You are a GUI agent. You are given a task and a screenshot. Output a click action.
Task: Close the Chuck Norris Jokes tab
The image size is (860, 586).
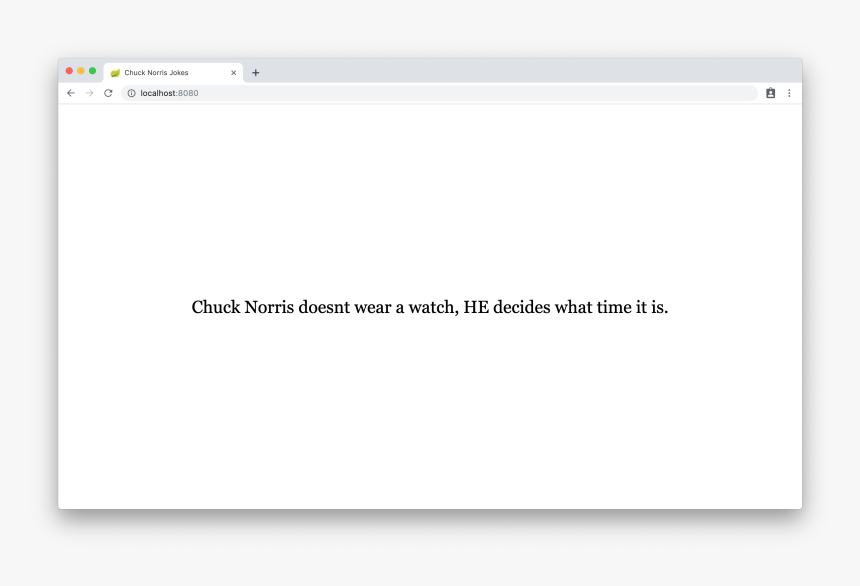234,73
